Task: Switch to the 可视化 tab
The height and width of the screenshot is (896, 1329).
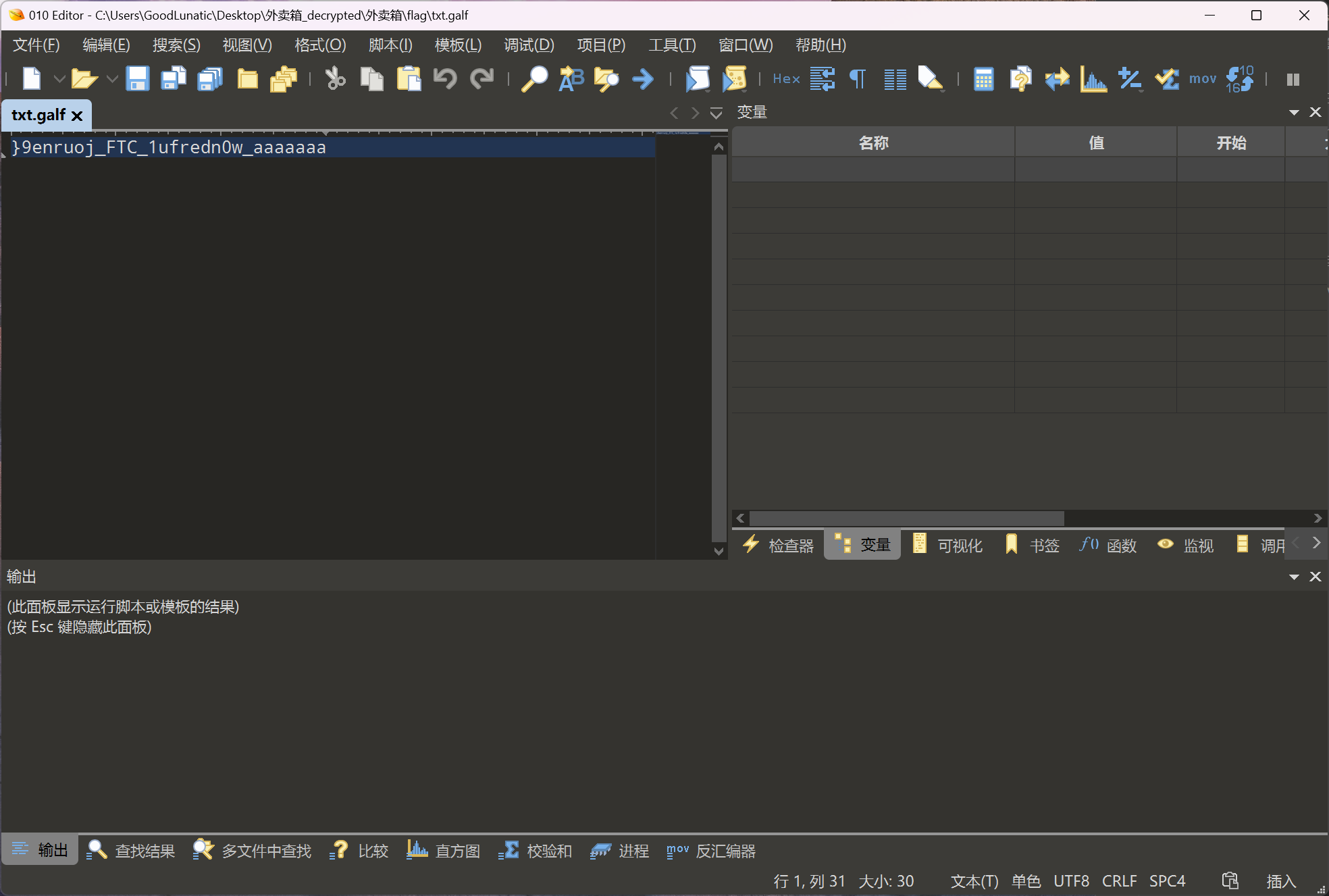Action: coord(947,545)
